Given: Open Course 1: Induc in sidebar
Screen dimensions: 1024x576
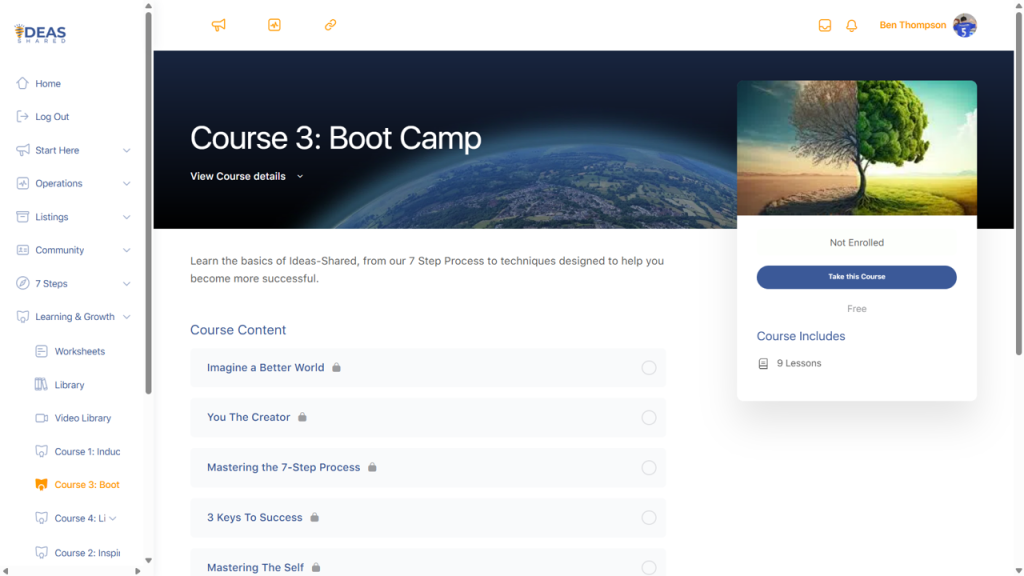Looking at the screenshot, I should pos(87,451).
